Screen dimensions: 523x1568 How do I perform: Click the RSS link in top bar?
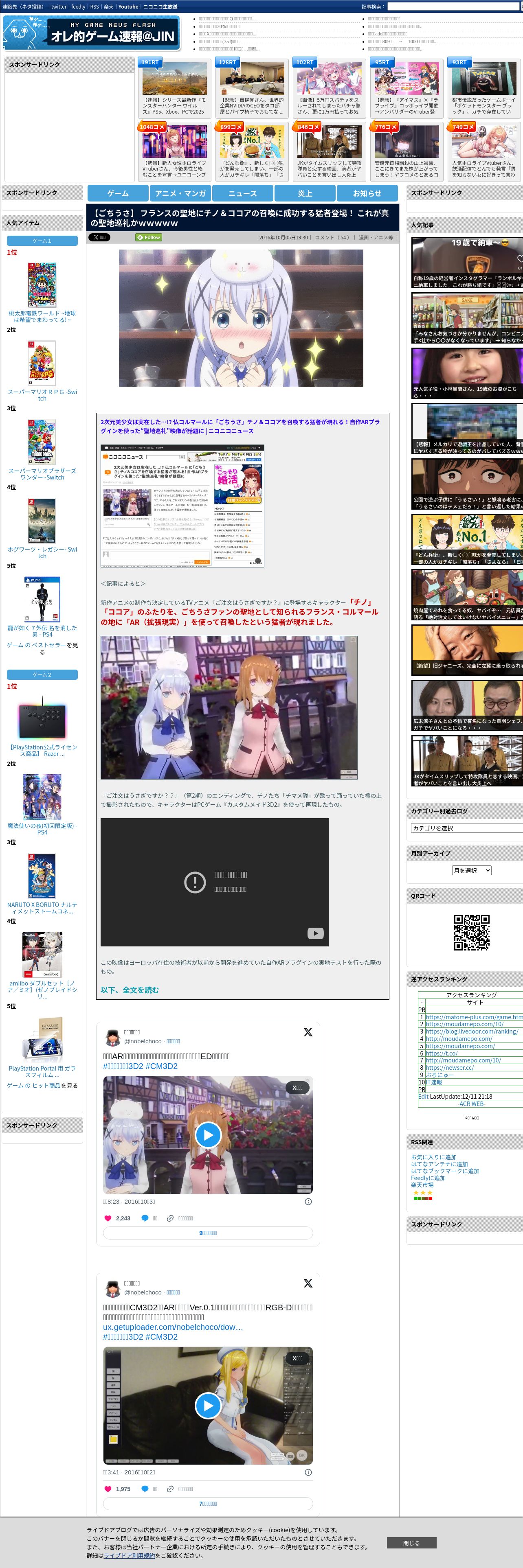[x=94, y=7]
